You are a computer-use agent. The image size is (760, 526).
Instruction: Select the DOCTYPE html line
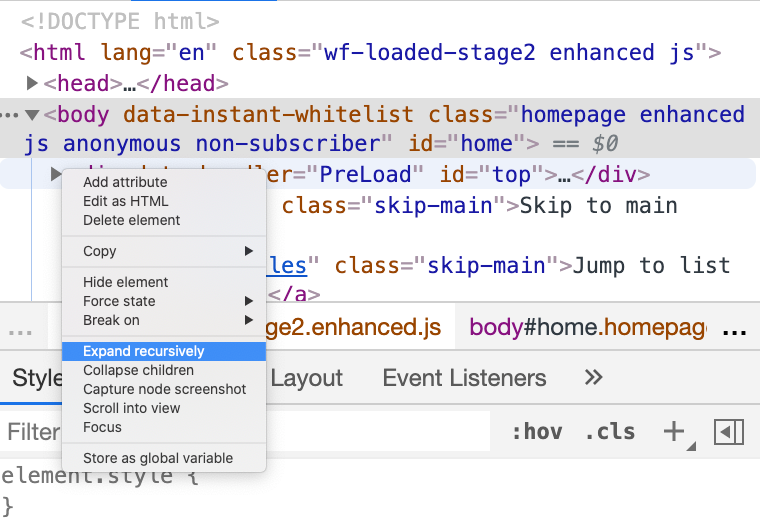coord(120,21)
